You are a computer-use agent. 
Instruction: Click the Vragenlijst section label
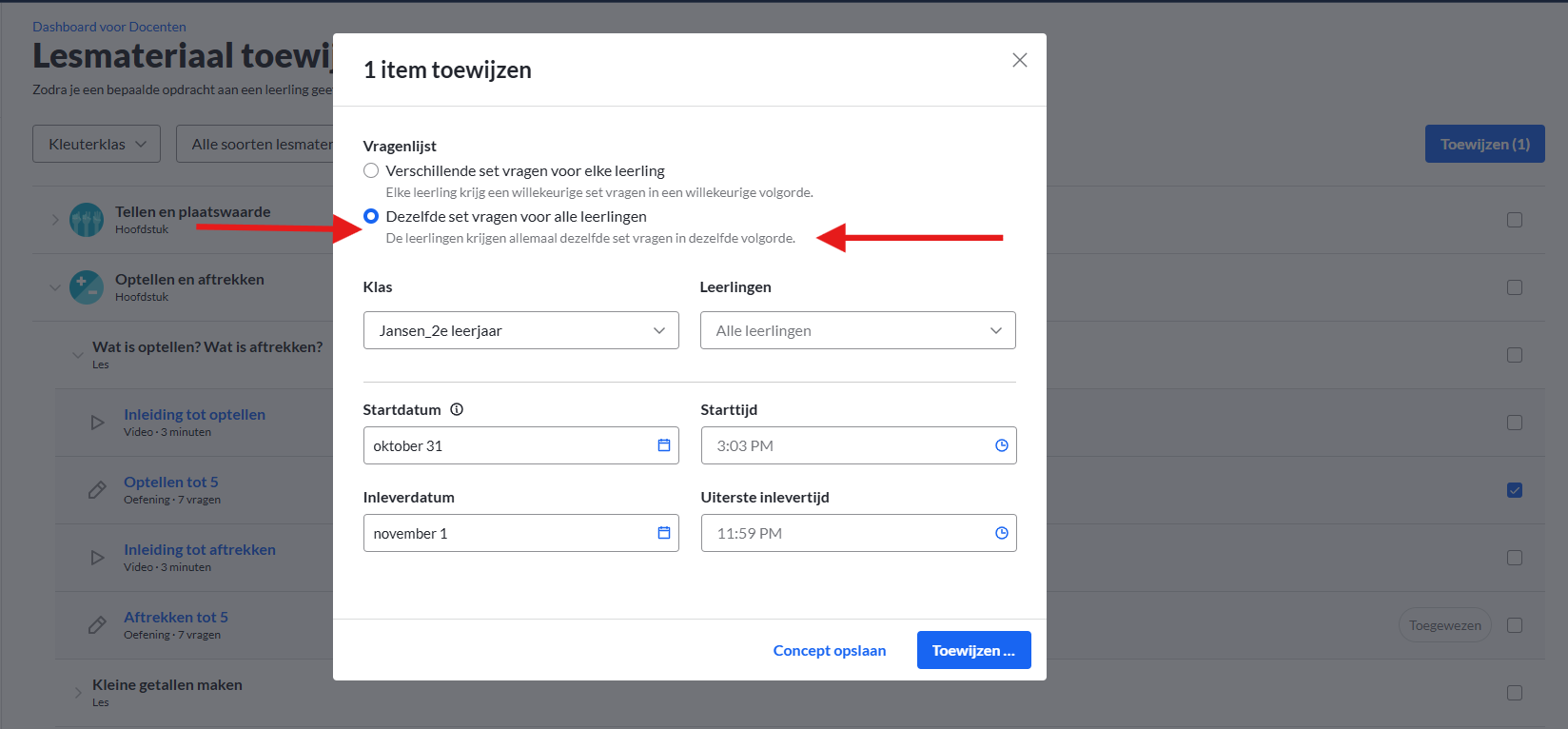[x=400, y=146]
